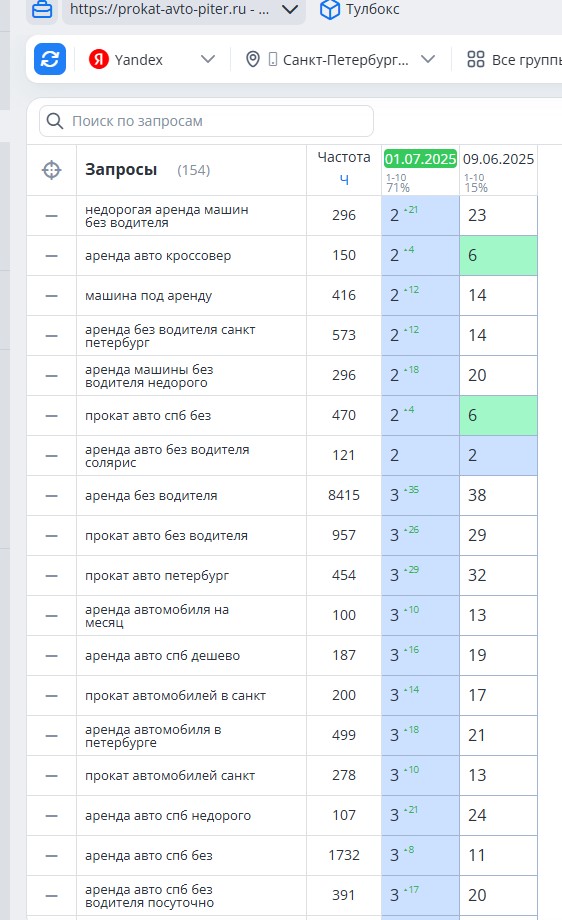Viewport: 562px width, 920px height.
Task: Click the location pin icon
Action: click(253, 59)
